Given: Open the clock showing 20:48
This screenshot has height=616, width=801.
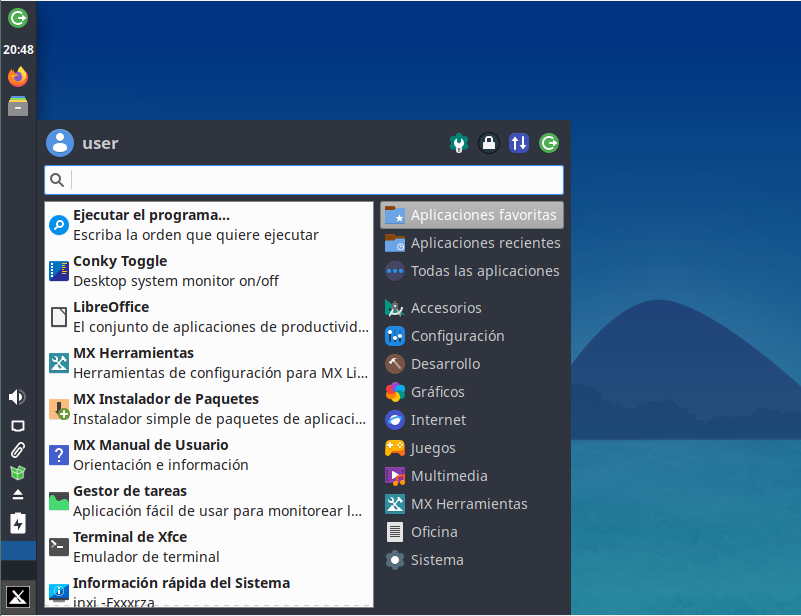Looking at the screenshot, I should point(18,50).
